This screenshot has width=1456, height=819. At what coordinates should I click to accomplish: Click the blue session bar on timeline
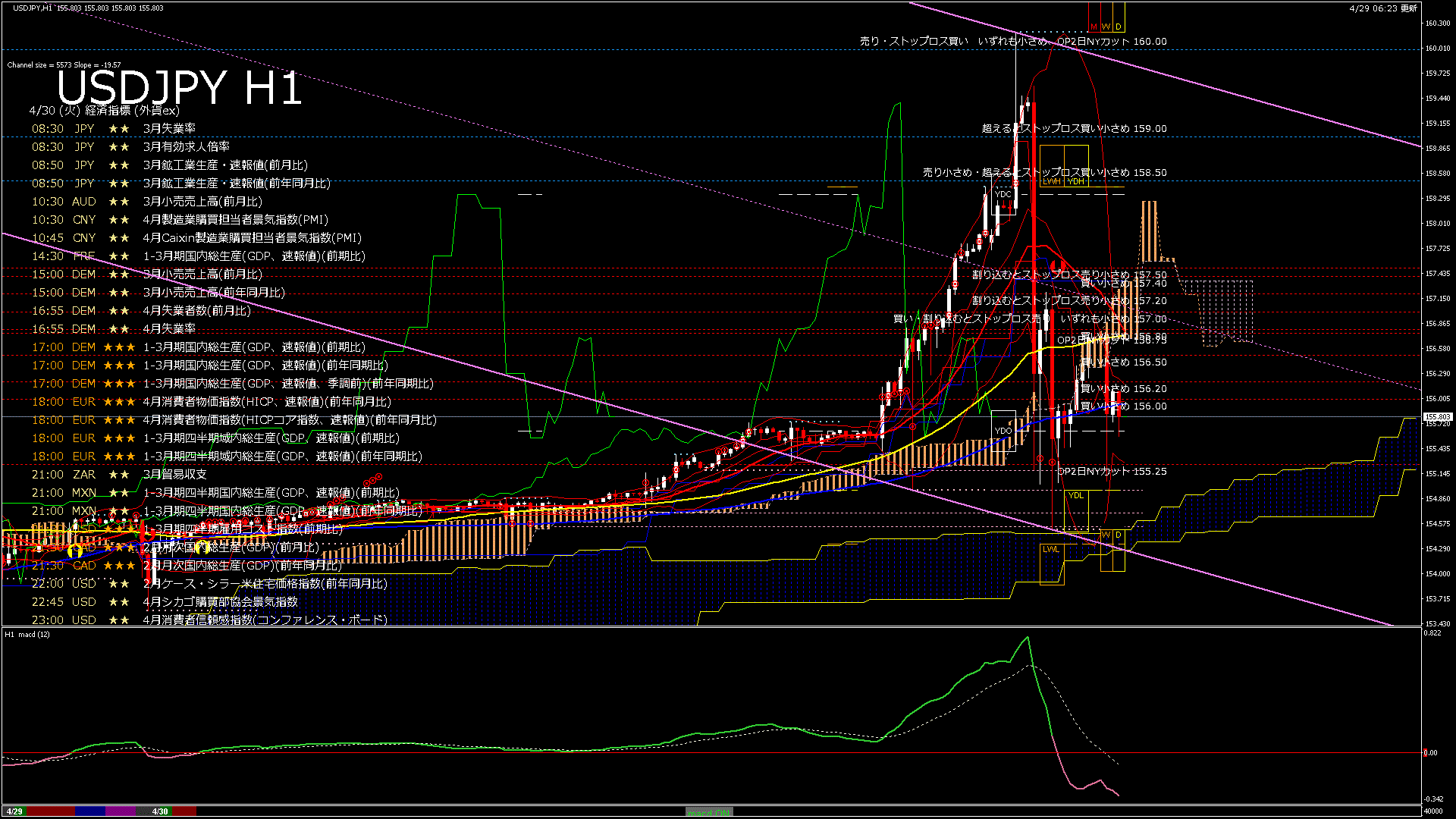(90, 811)
